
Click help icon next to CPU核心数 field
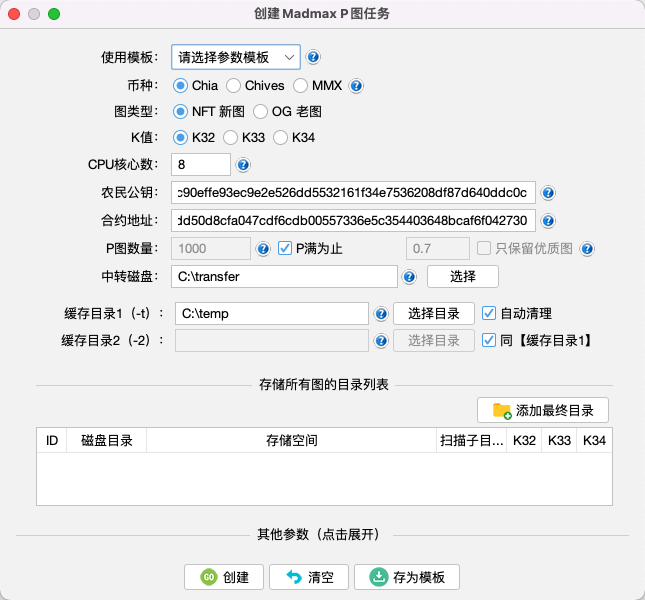click(x=243, y=164)
